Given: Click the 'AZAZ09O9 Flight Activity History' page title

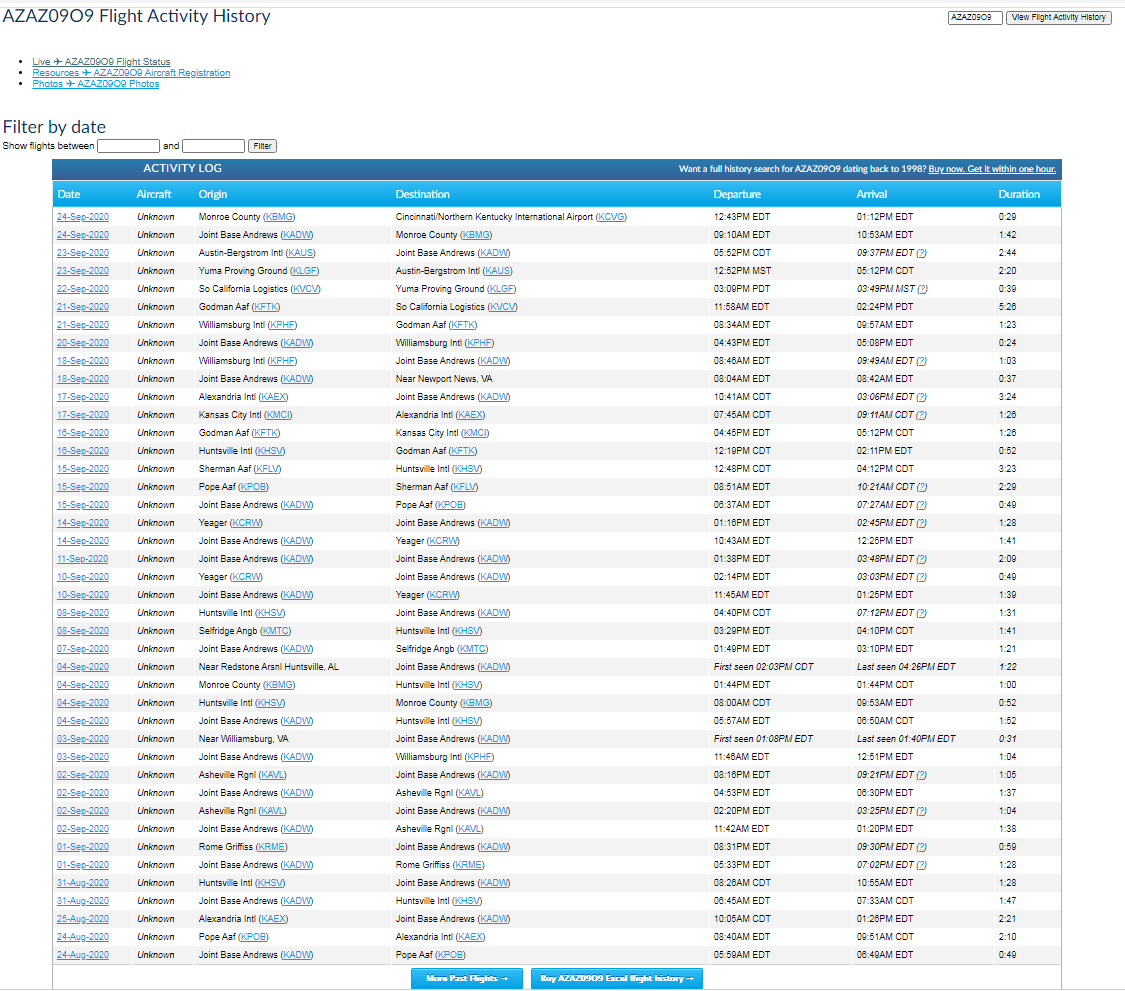Looking at the screenshot, I should coord(136,17).
